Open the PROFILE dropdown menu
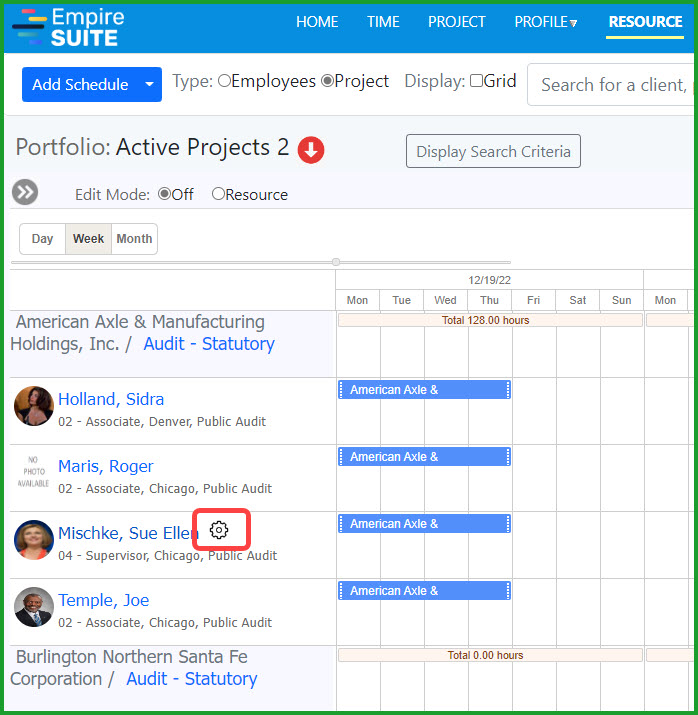 click(x=545, y=22)
